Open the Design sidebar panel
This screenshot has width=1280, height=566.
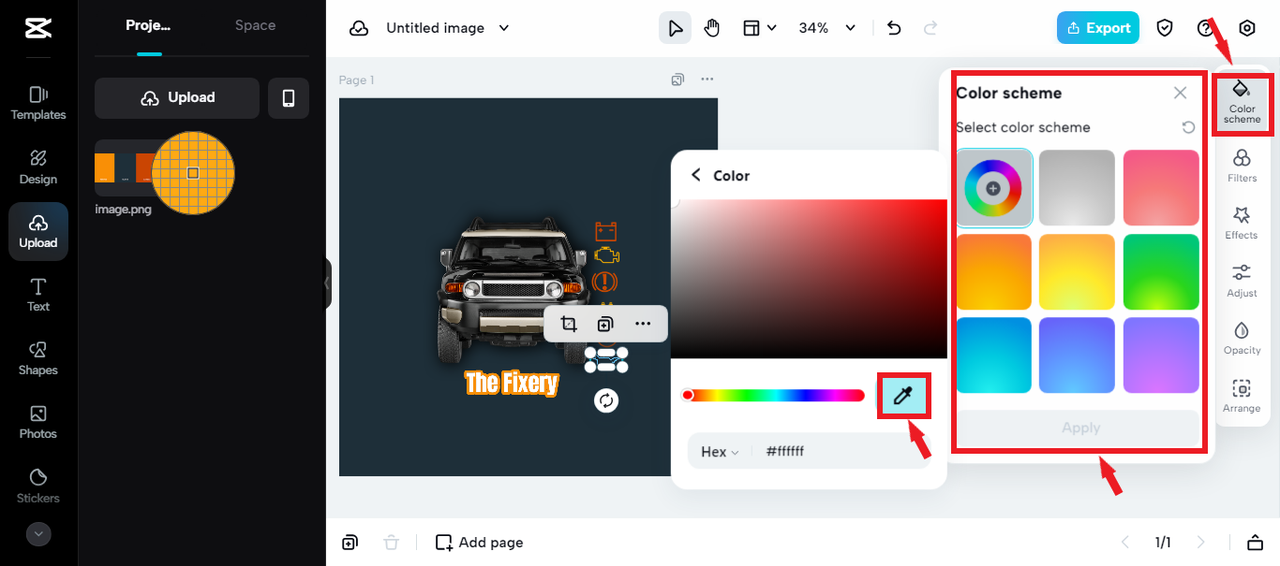[38, 167]
